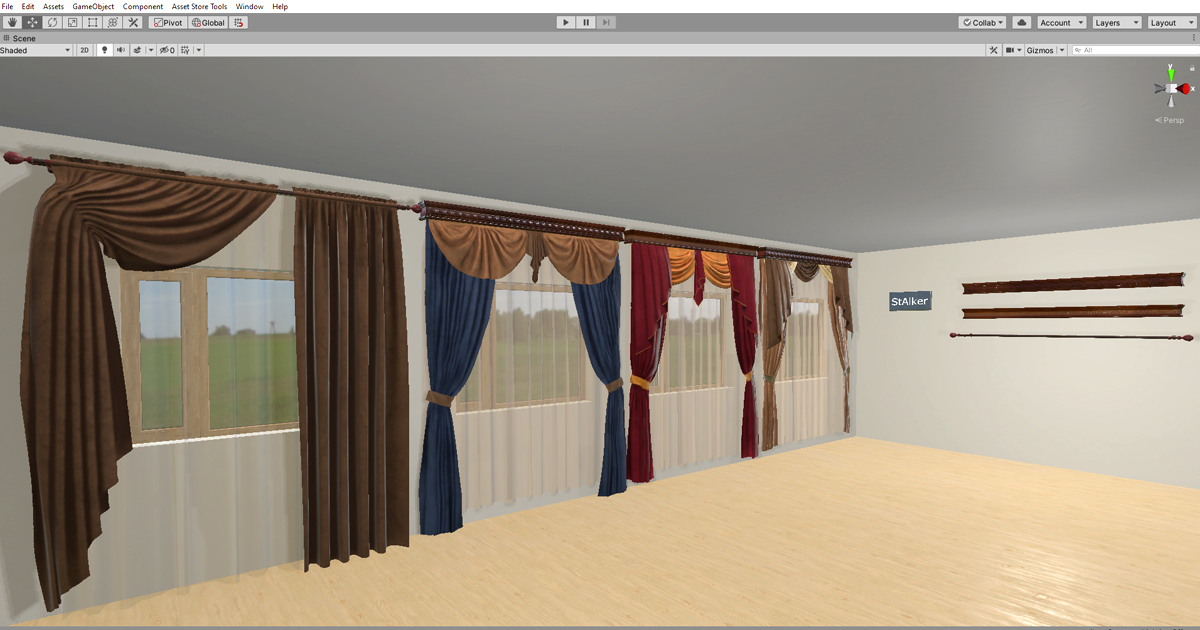Select the Move tool
Image resolution: width=1200 pixels, height=630 pixels.
point(32,22)
